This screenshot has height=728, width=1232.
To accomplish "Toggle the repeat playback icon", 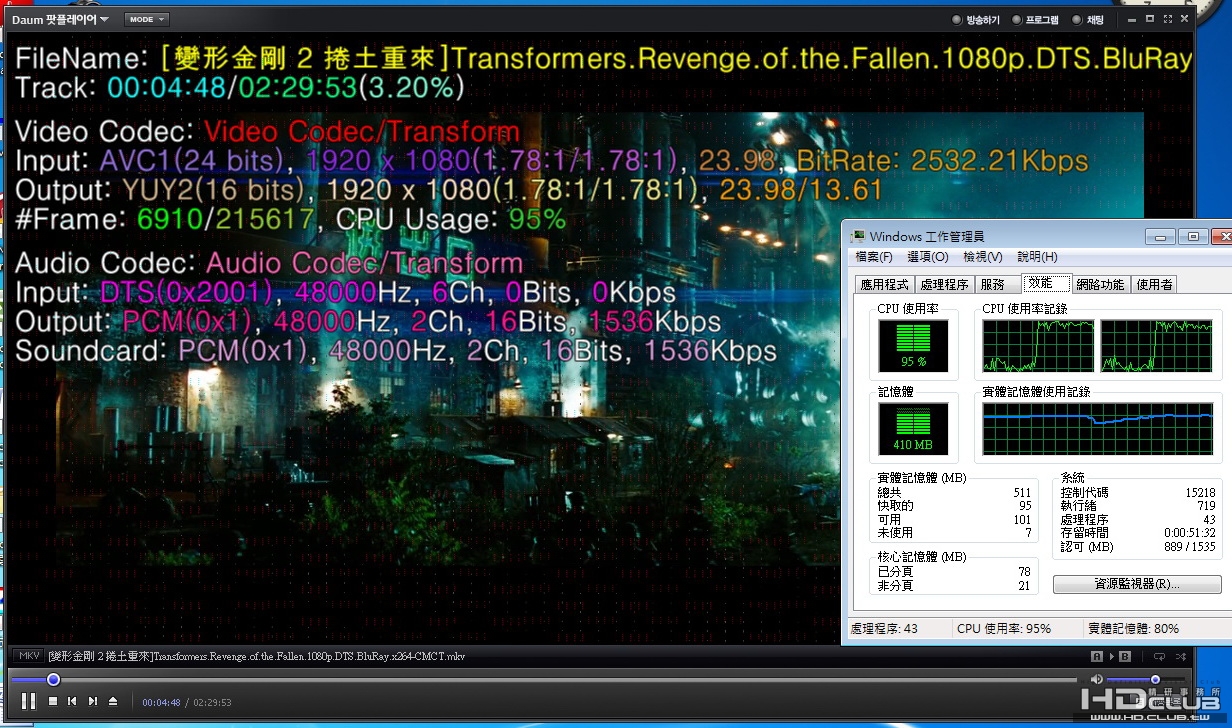I will (x=1159, y=656).
